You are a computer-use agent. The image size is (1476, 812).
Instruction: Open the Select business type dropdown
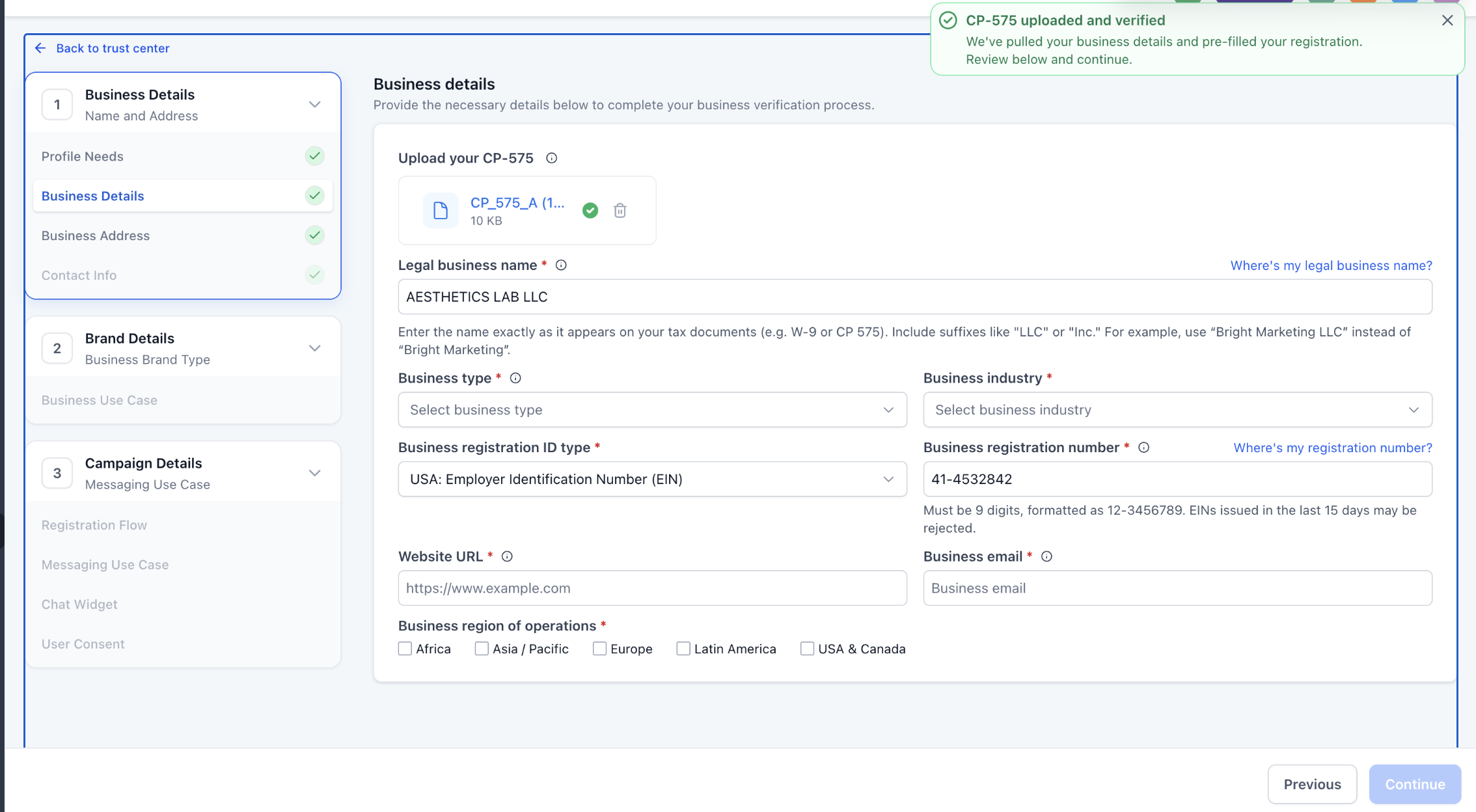652,410
